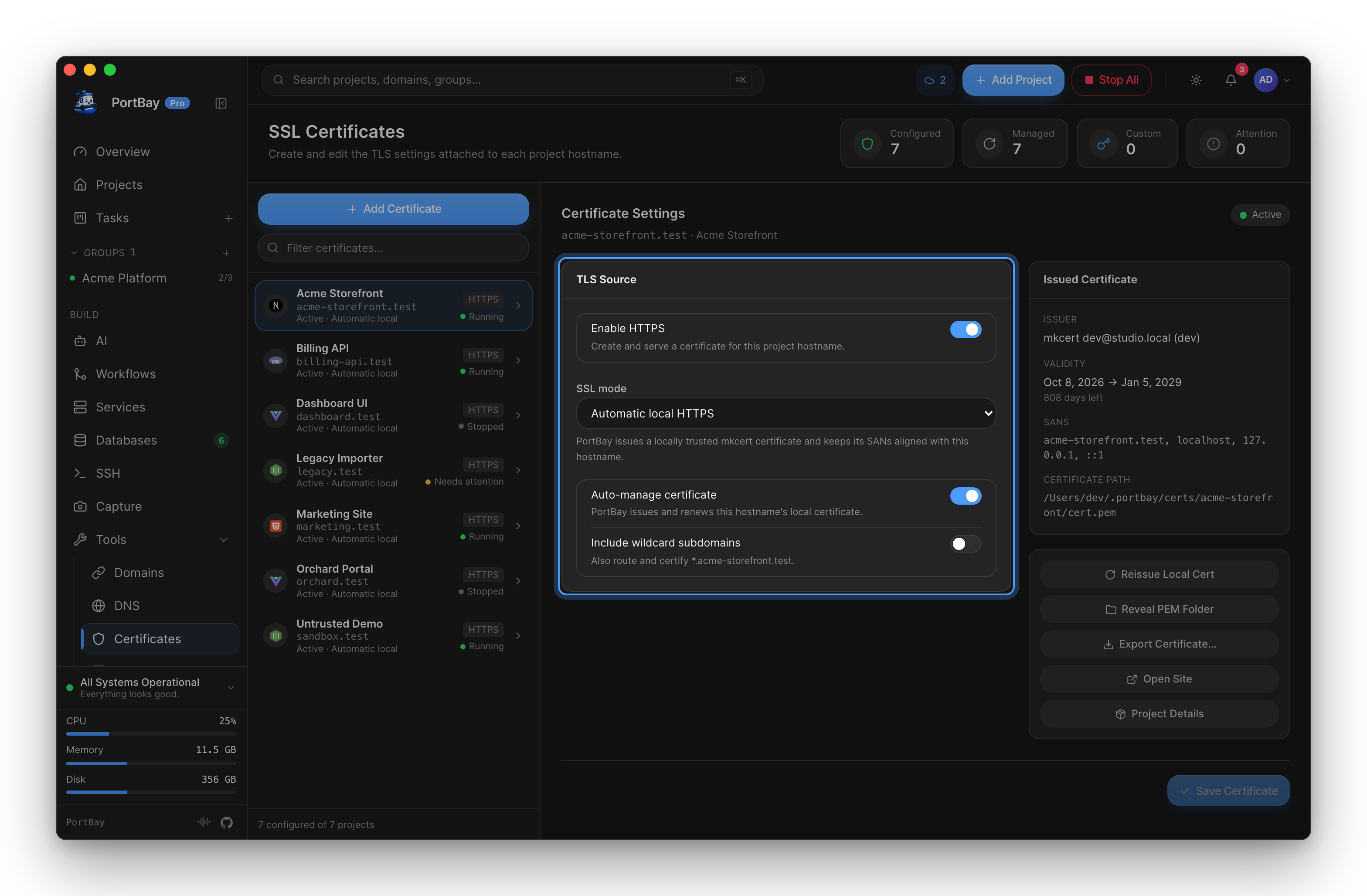Toggle the light/dark theme sun icon
This screenshot has width=1367, height=896.
point(1196,80)
